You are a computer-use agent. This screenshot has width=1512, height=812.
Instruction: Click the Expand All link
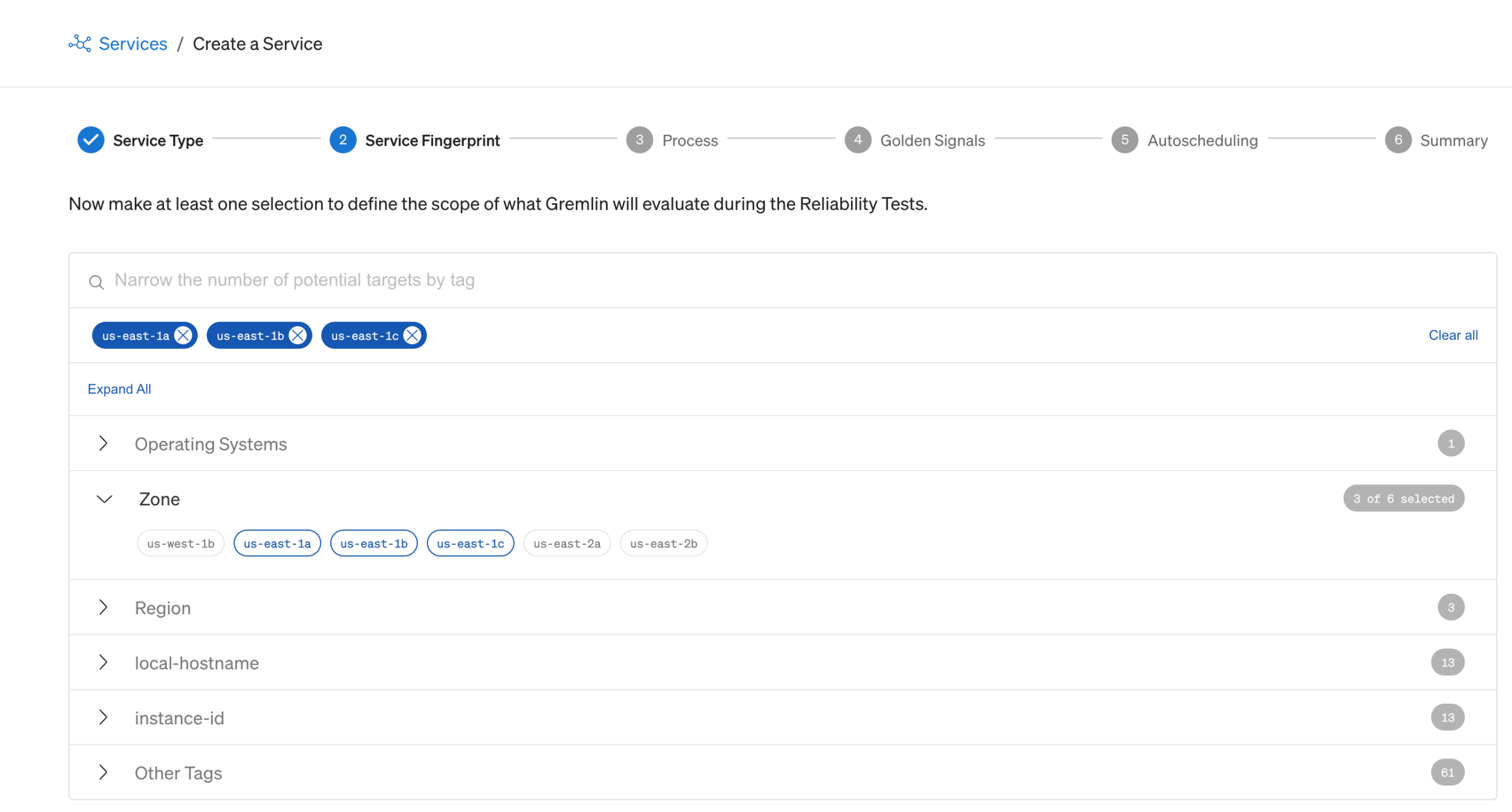tap(119, 389)
